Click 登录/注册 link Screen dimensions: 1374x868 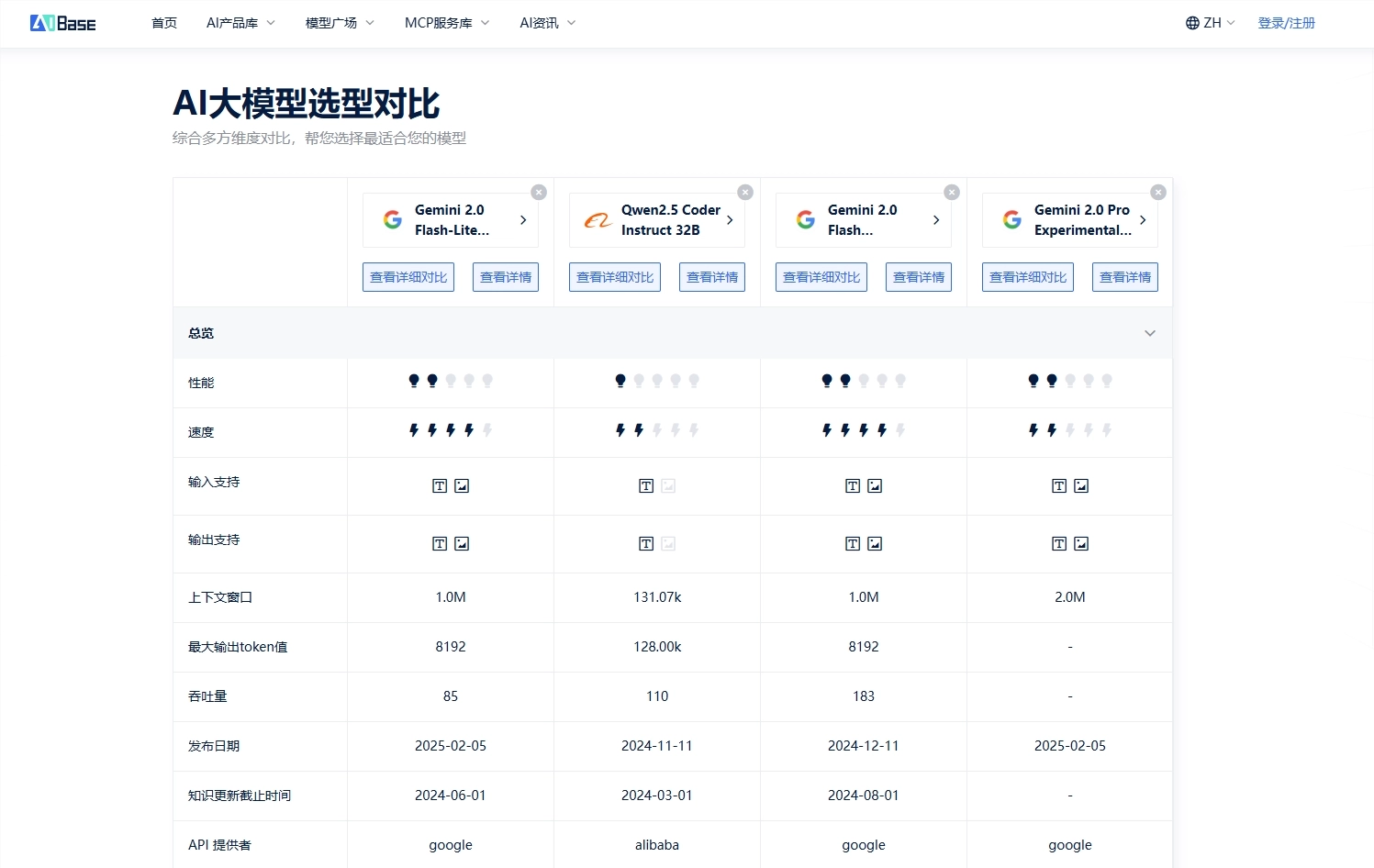pyautogui.click(x=1286, y=23)
